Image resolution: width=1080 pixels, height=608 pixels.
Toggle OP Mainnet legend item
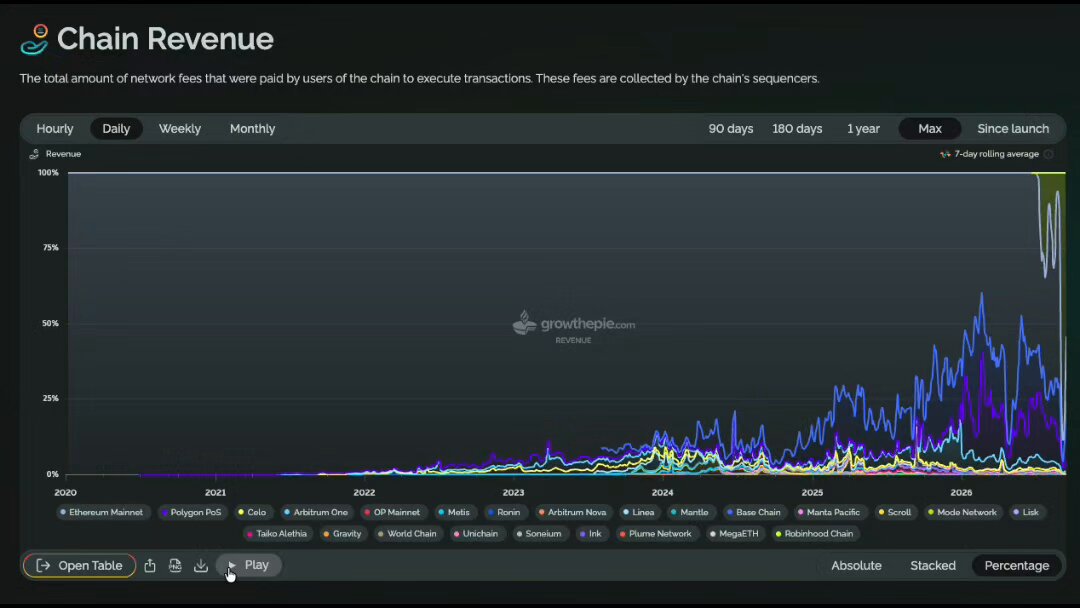click(x=392, y=512)
